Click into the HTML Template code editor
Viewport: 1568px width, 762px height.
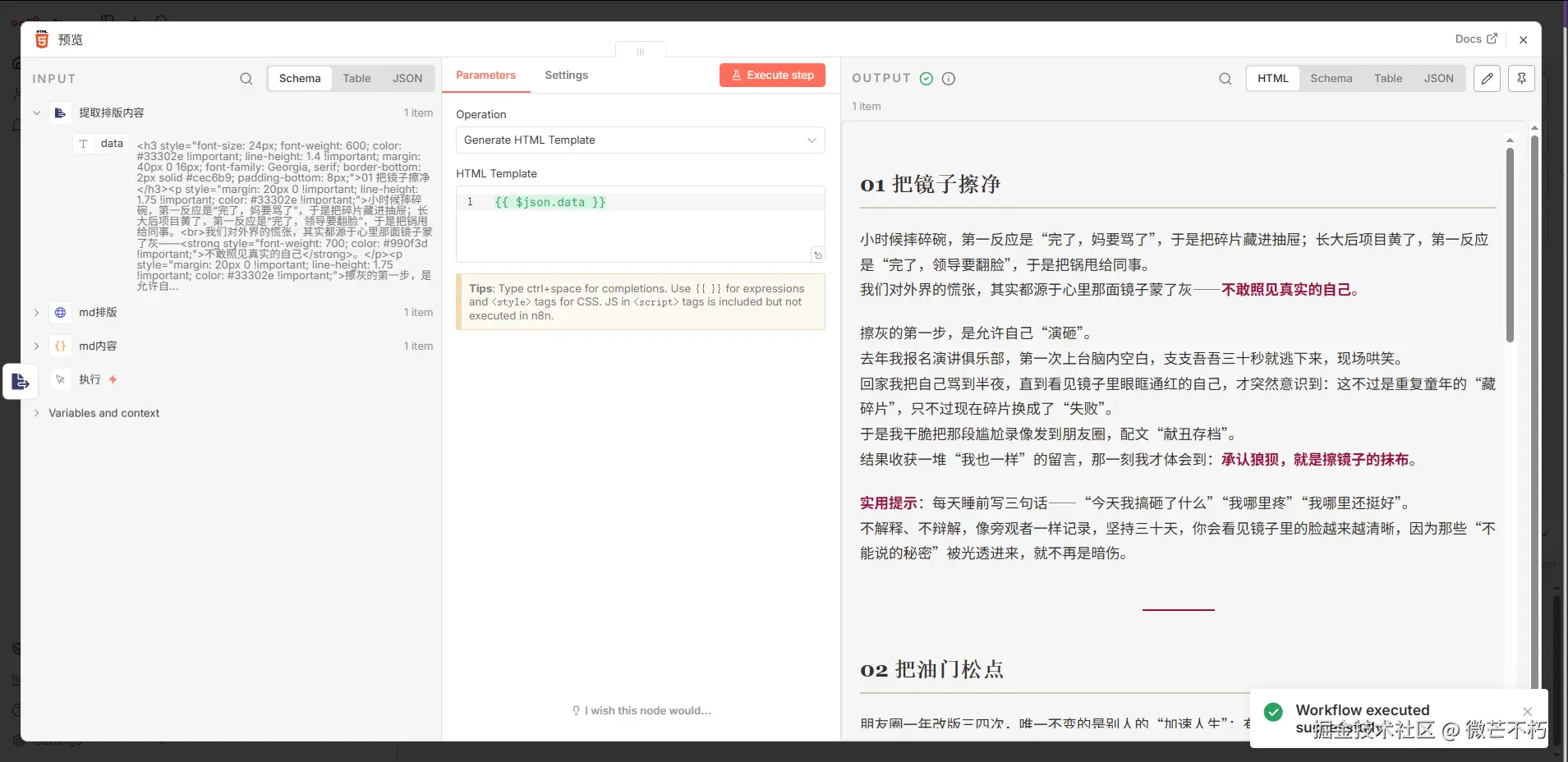point(641,224)
